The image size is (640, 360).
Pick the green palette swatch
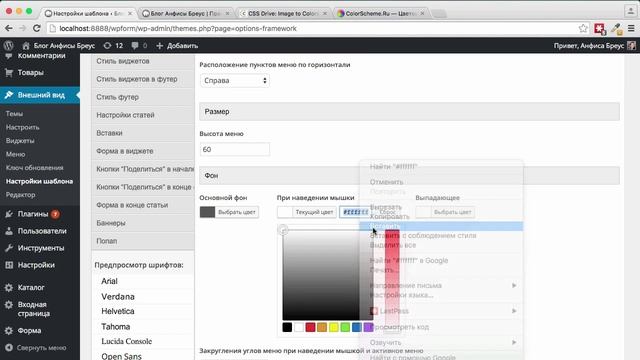[x=345, y=327]
